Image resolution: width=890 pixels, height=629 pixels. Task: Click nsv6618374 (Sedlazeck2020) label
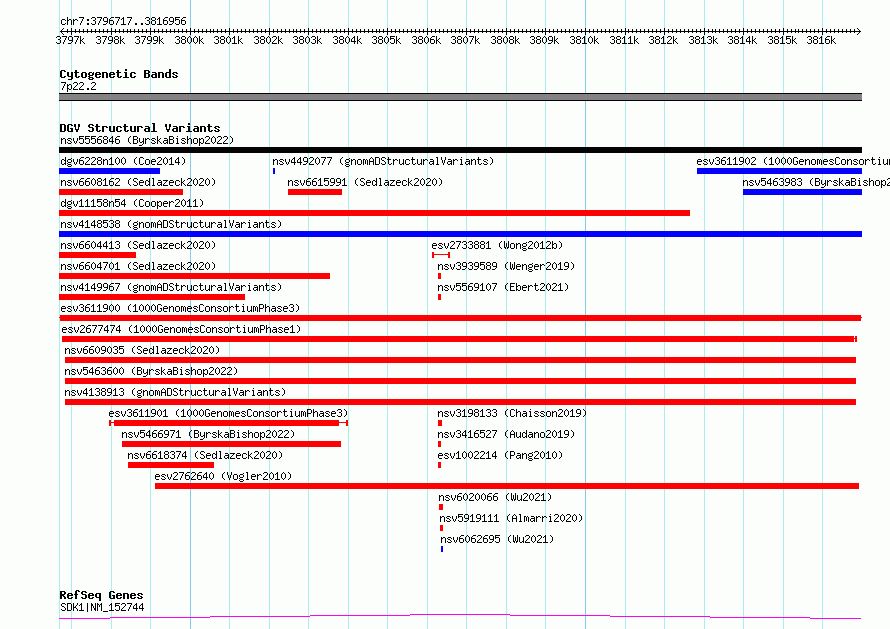[205, 455]
